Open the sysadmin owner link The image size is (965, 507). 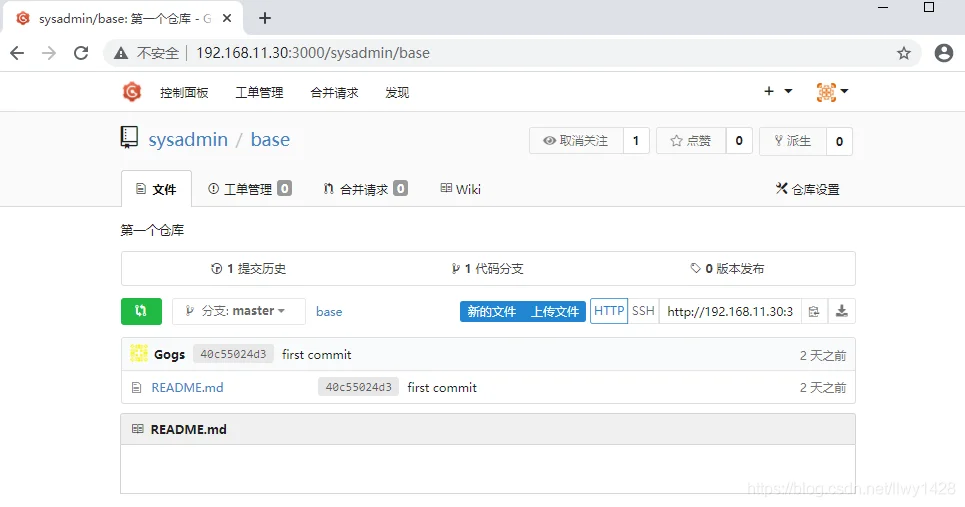[x=188, y=140]
